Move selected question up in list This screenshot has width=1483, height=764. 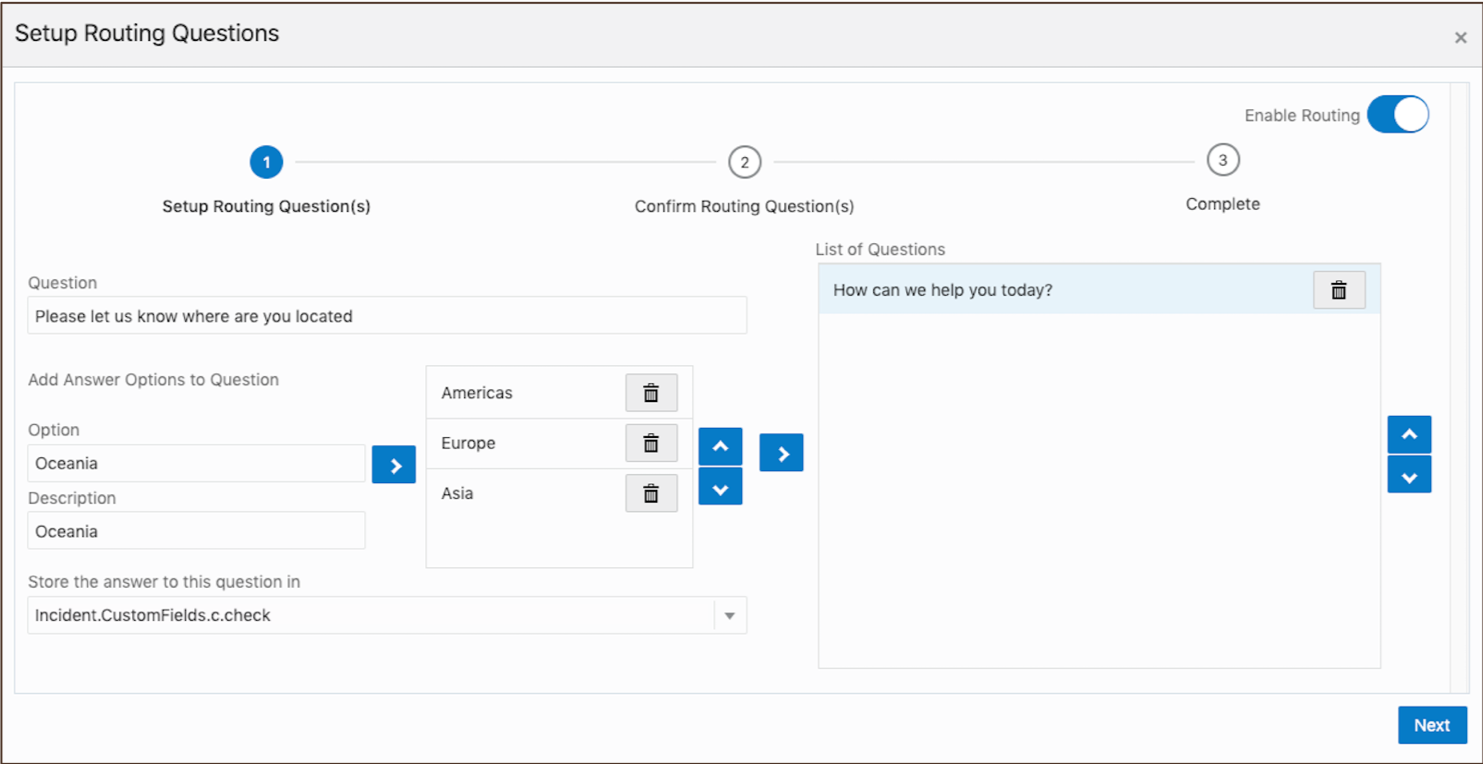(1409, 435)
